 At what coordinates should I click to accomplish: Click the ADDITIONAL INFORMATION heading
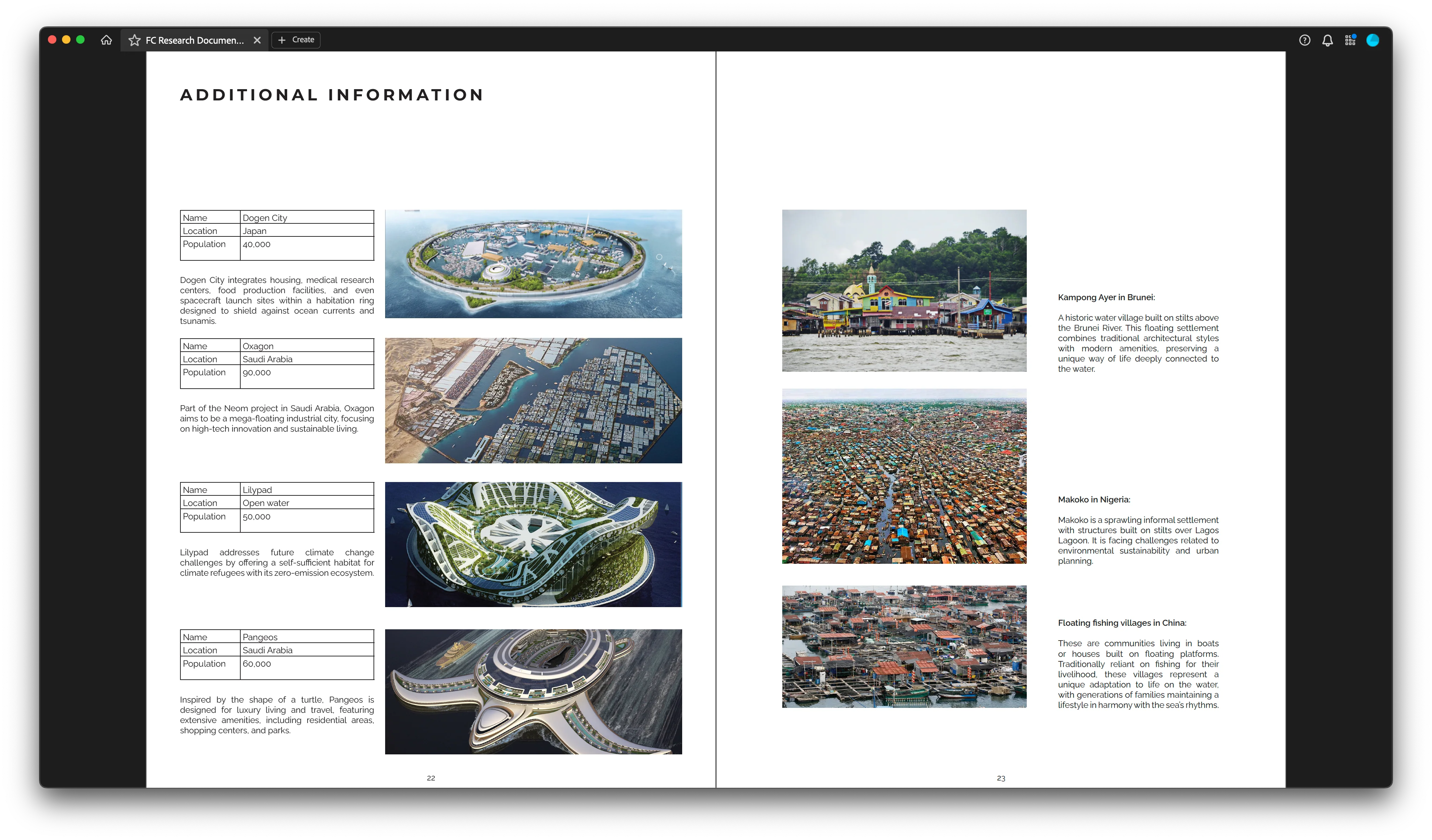coord(332,95)
